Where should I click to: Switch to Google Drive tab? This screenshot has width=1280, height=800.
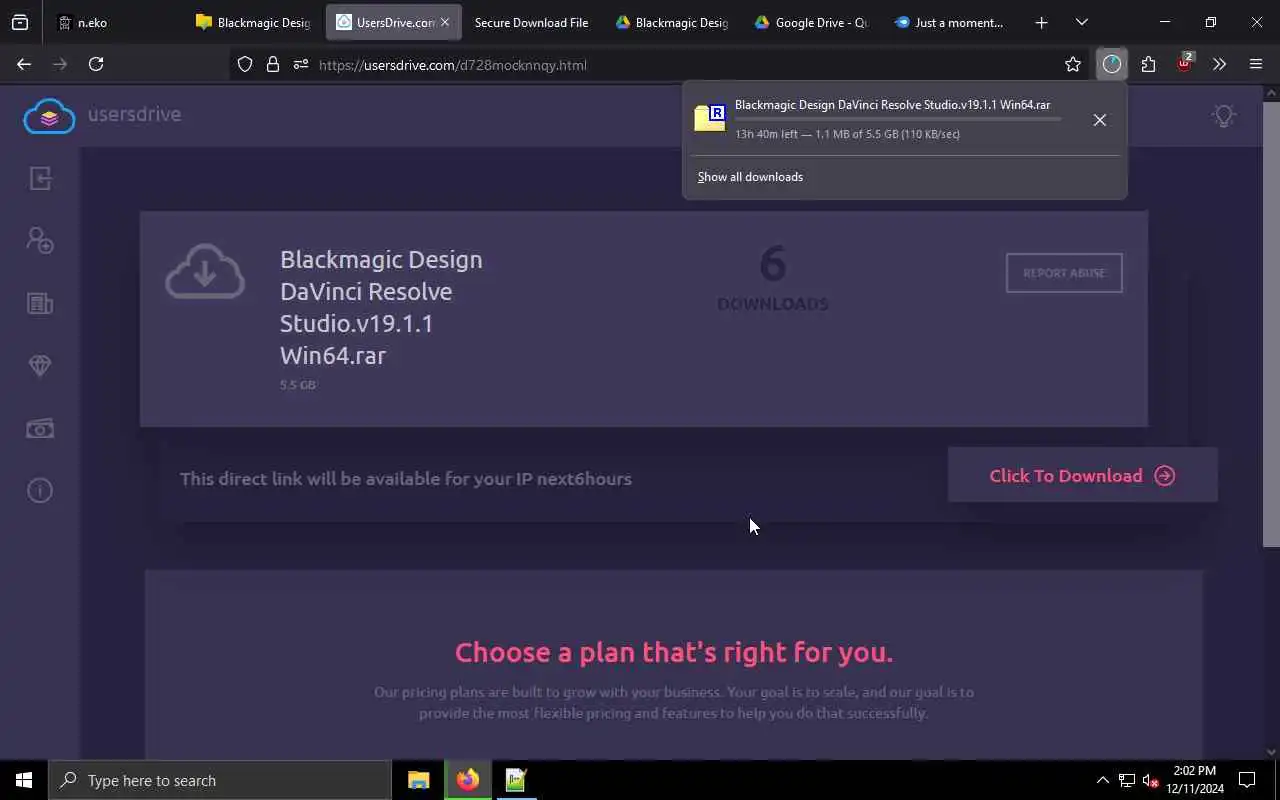[811, 22]
